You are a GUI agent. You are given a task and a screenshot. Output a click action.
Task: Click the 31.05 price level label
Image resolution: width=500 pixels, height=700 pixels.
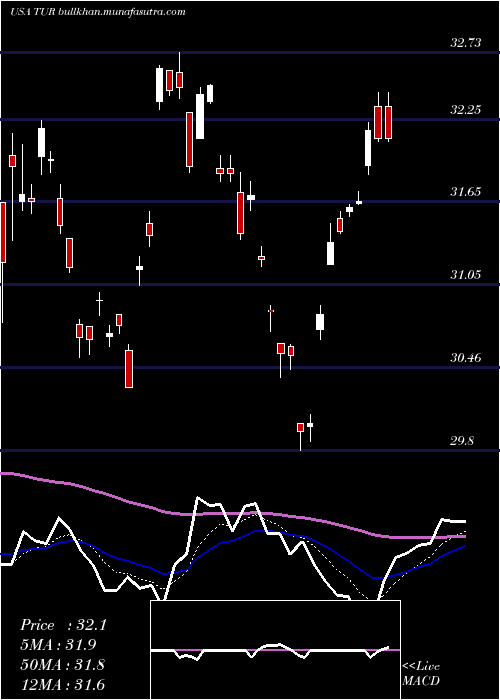point(466,275)
